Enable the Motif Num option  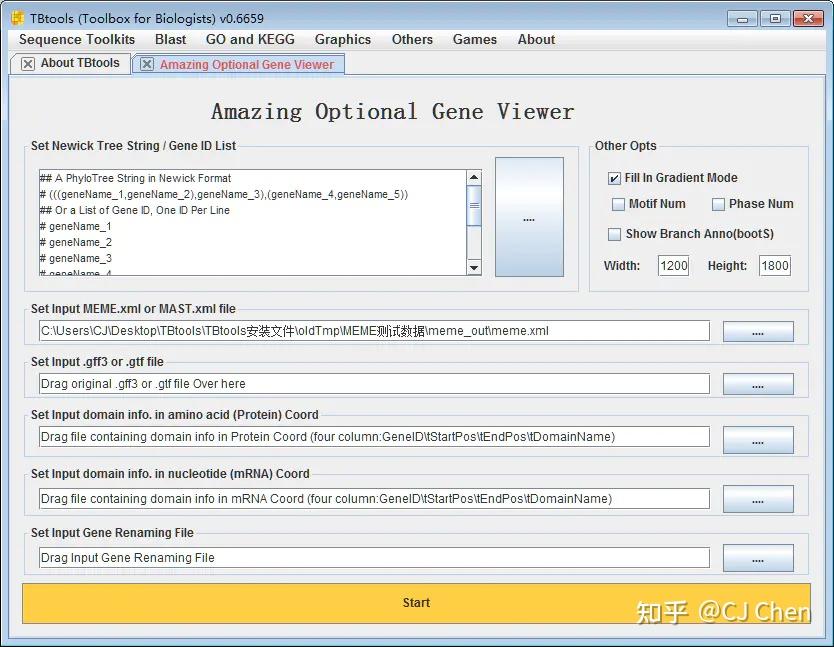point(618,204)
